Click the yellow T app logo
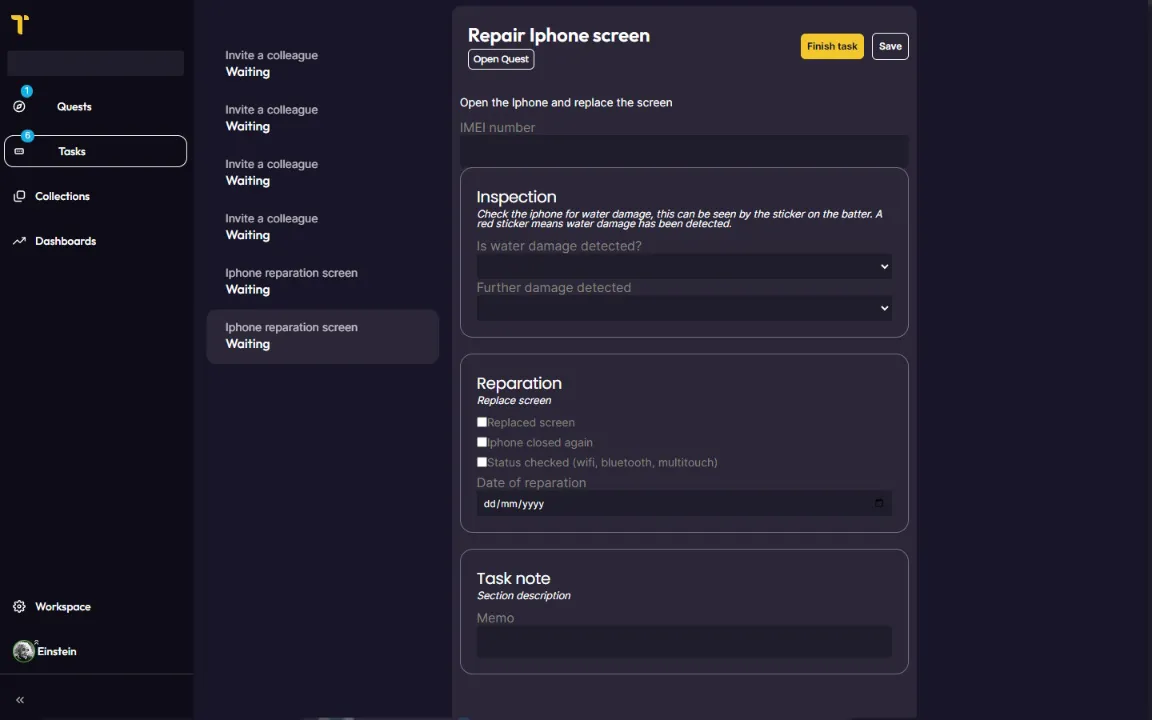Viewport: 1152px width, 720px height. coord(20,24)
